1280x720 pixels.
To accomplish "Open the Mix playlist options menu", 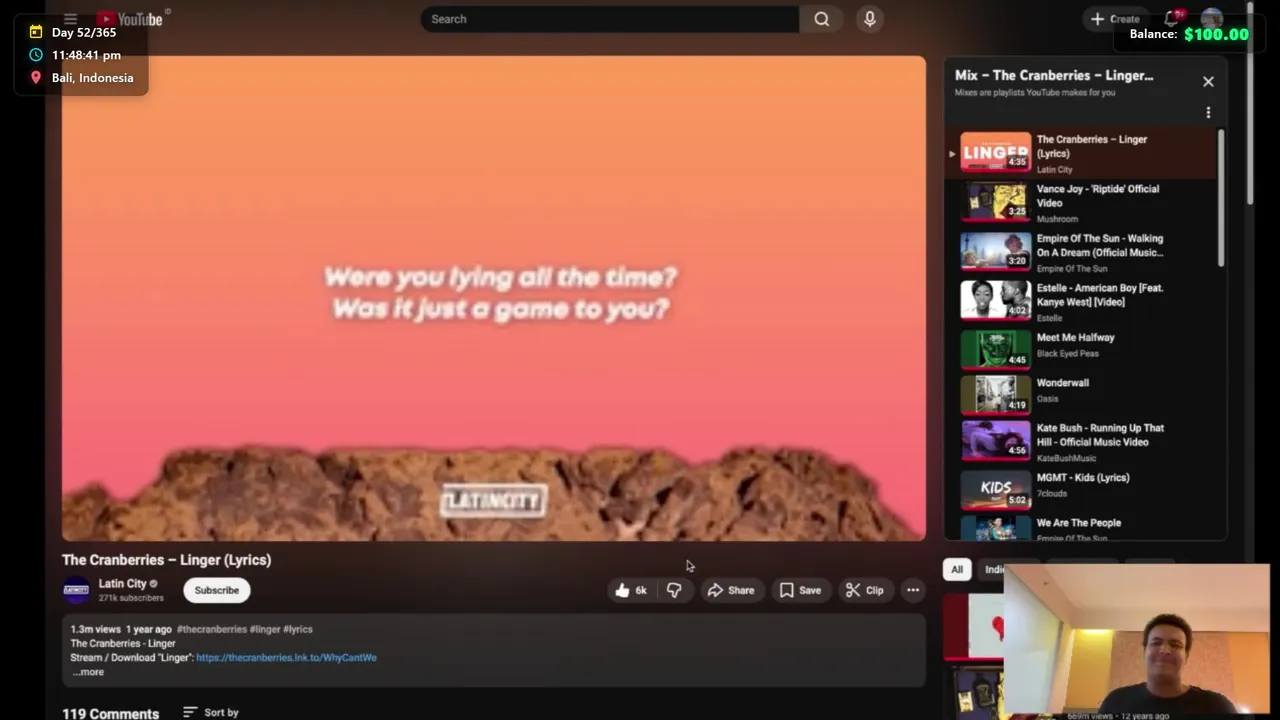I will (1208, 112).
